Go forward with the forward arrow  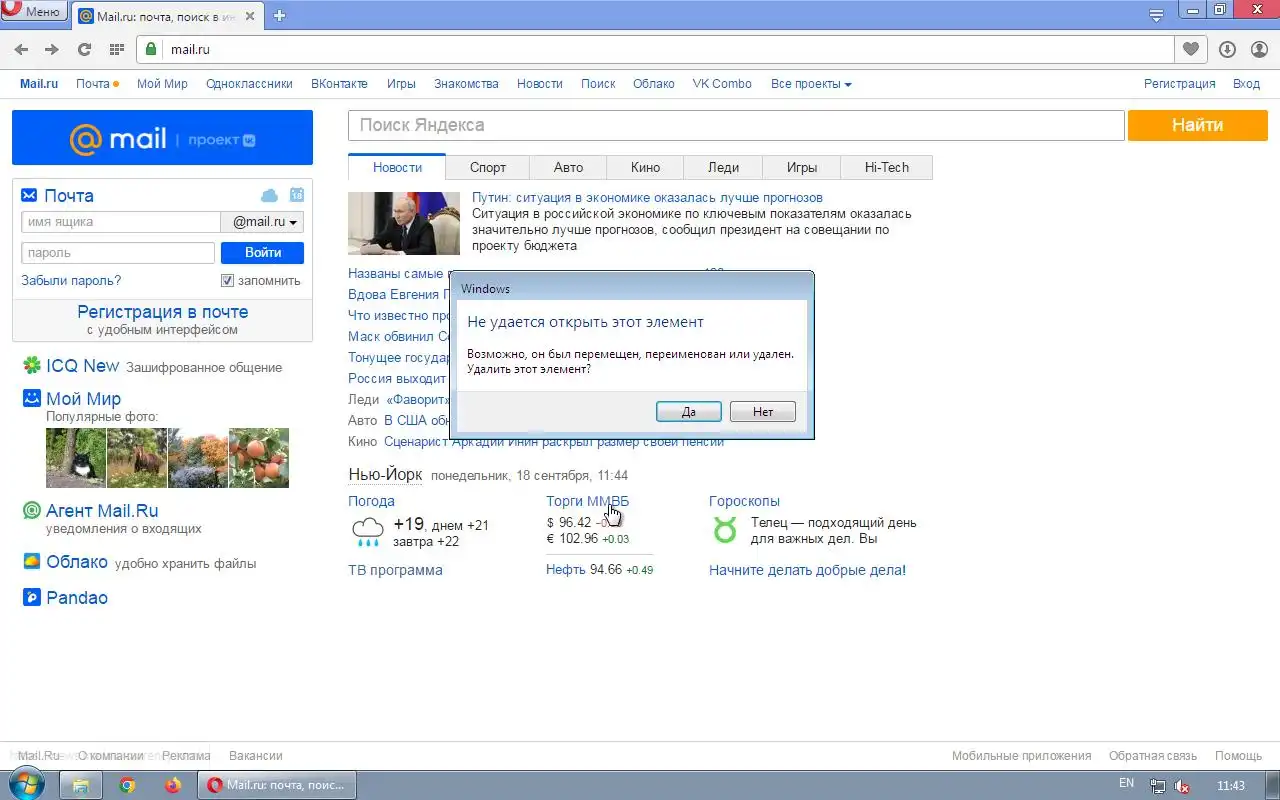point(52,49)
